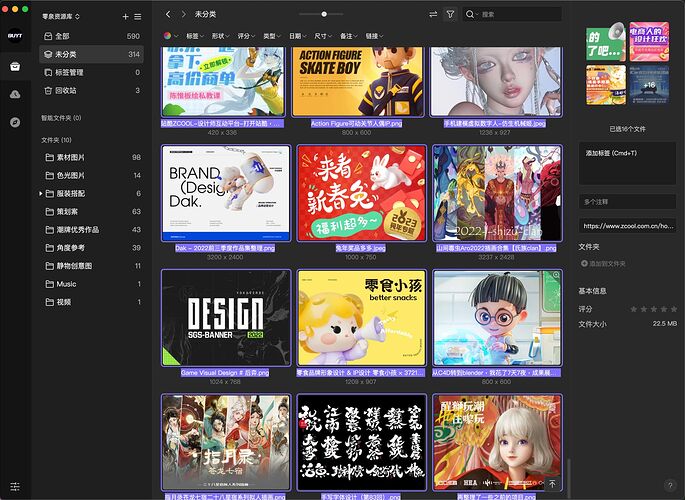Open the sidebar list menu icon
This screenshot has height=500, width=685.
[139, 17]
